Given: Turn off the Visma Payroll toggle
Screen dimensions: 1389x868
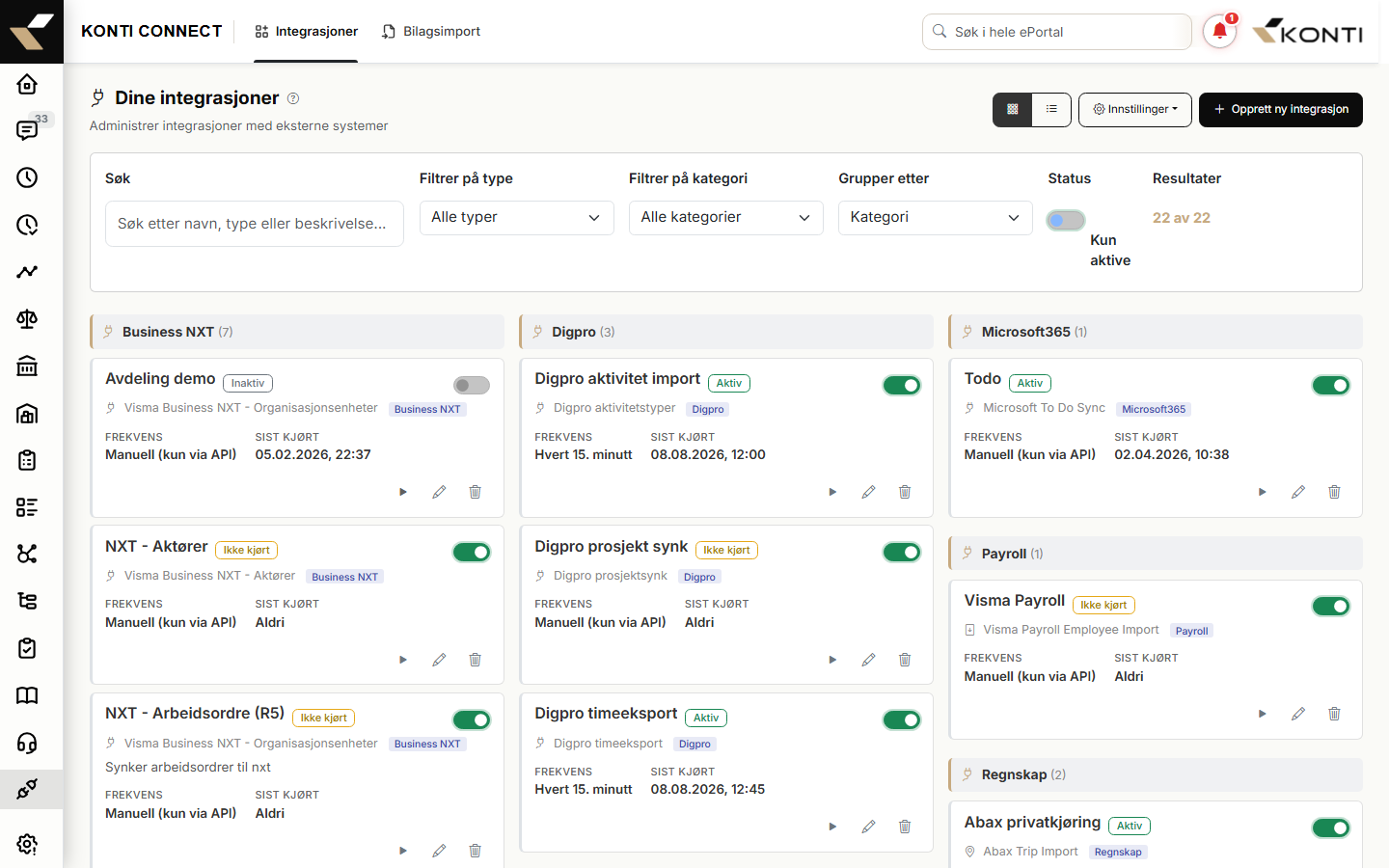Looking at the screenshot, I should pos(1331,607).
